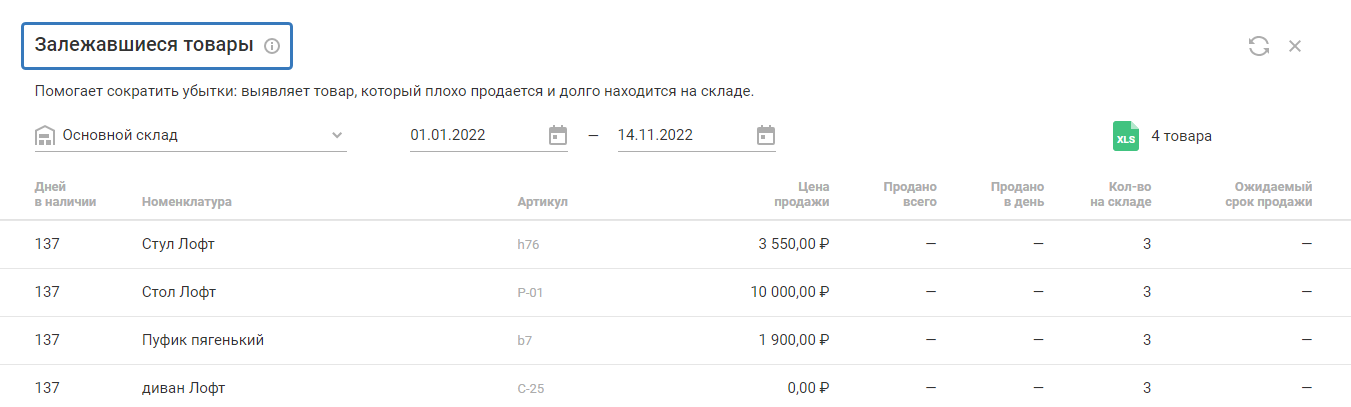Click the warehouse icon near Основной склад

tap(44, 136)
